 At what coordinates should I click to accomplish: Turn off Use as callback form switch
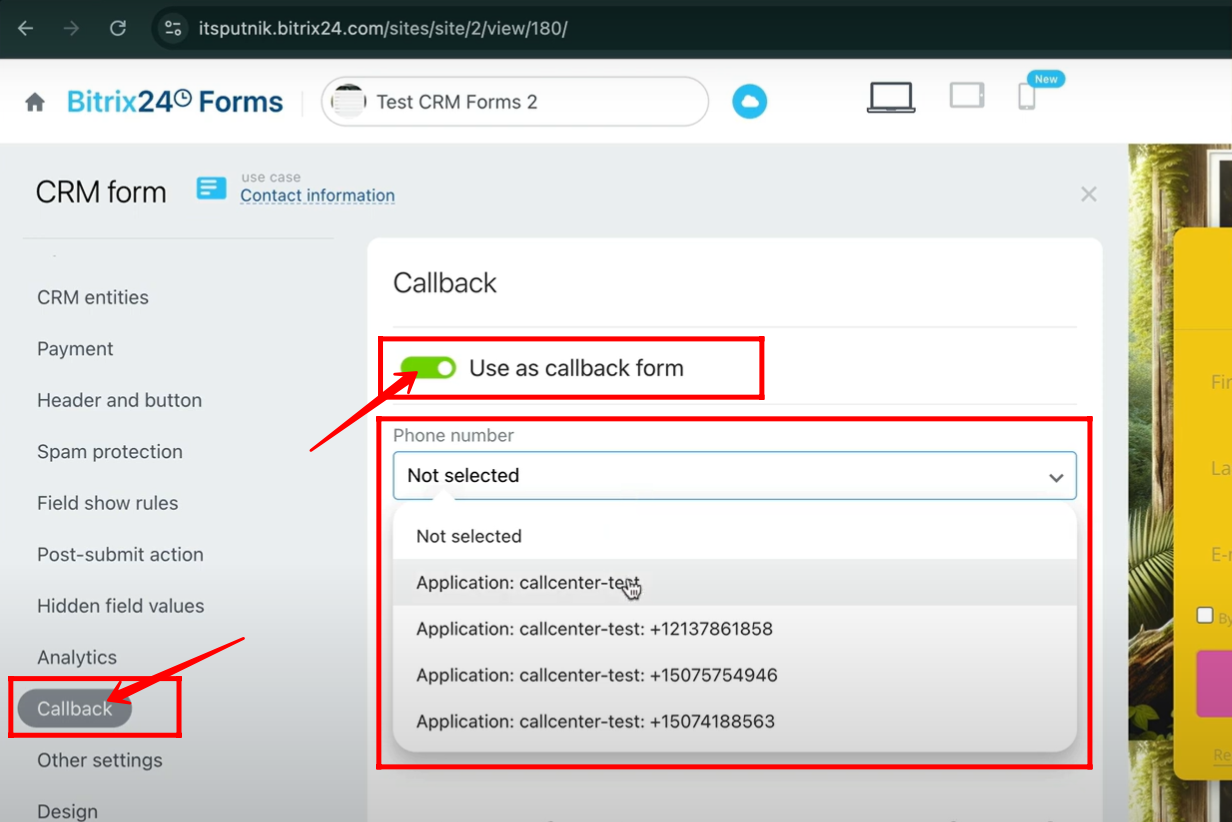[427, 368]
